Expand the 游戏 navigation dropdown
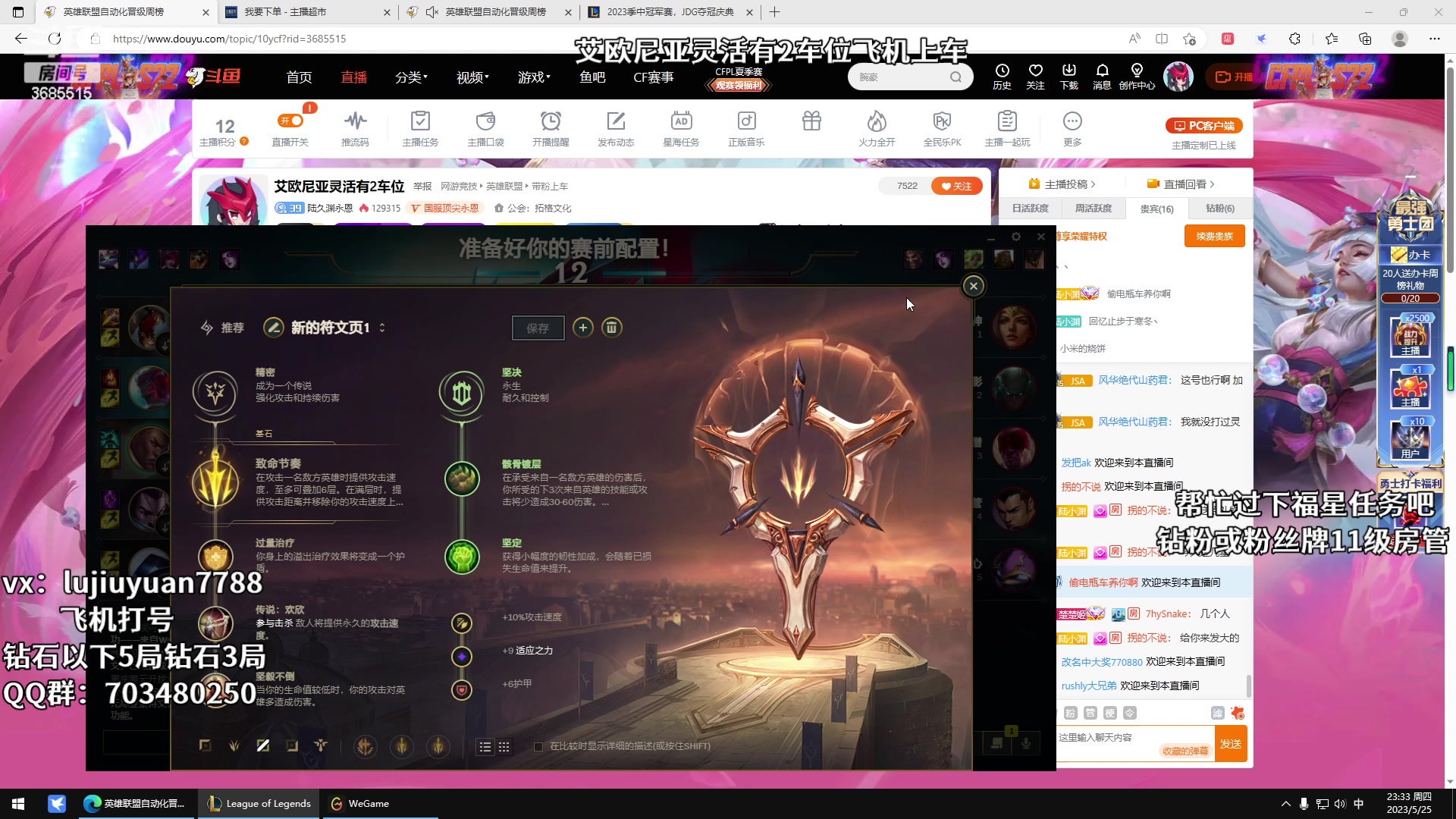1456x819 pixels. tap(534, 77)
